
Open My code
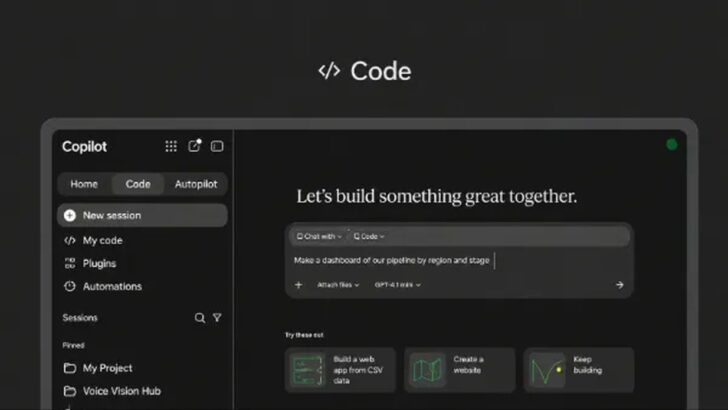(x=102, y=241)
